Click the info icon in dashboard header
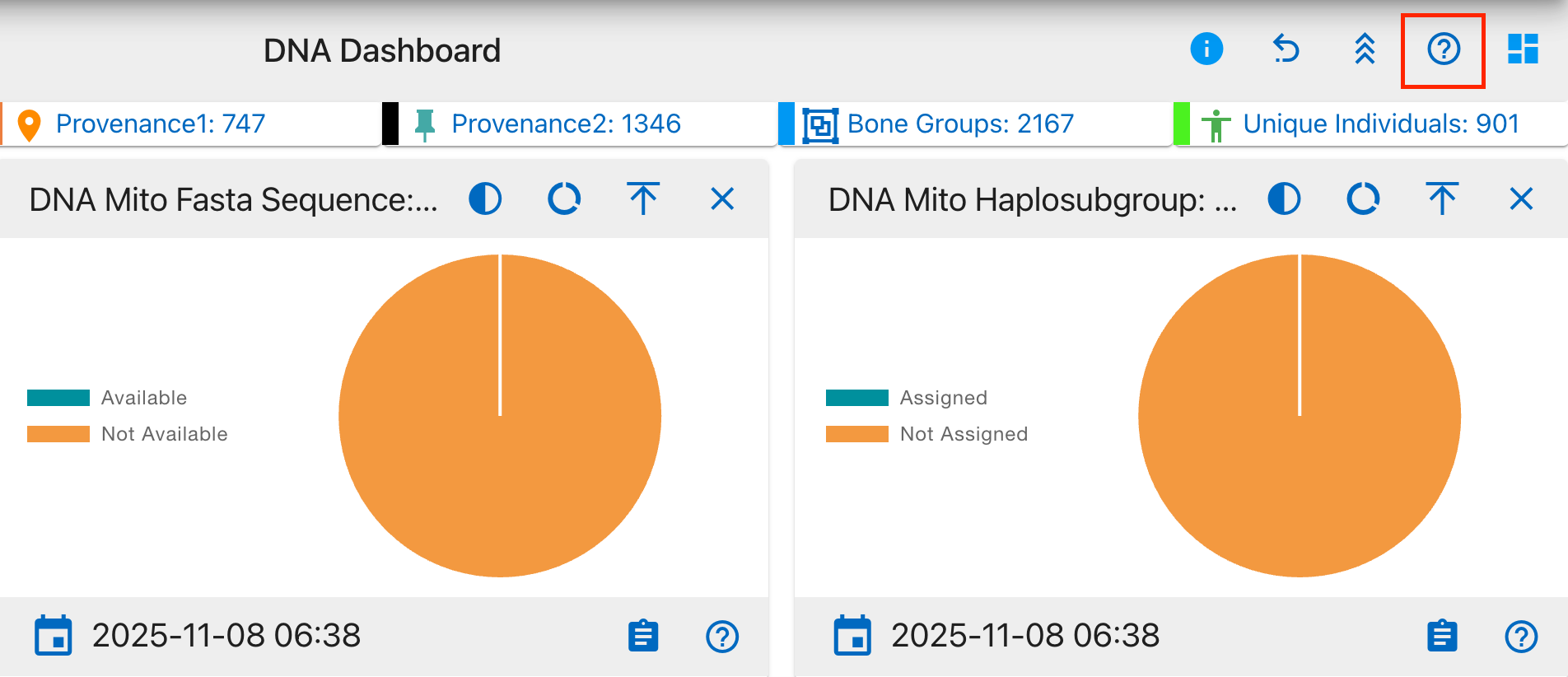 tap(1206, 49)
